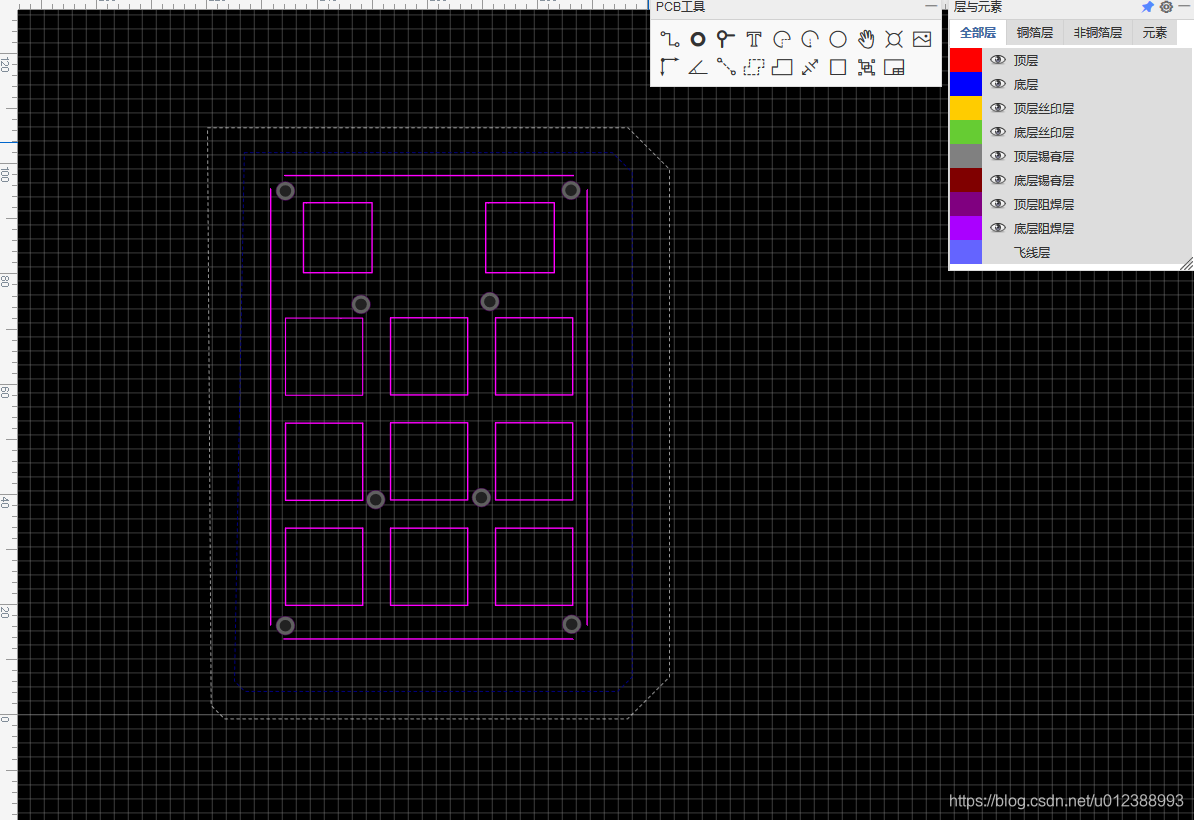Select the Hole tool

pyautogui.click(x=894, y=39)
